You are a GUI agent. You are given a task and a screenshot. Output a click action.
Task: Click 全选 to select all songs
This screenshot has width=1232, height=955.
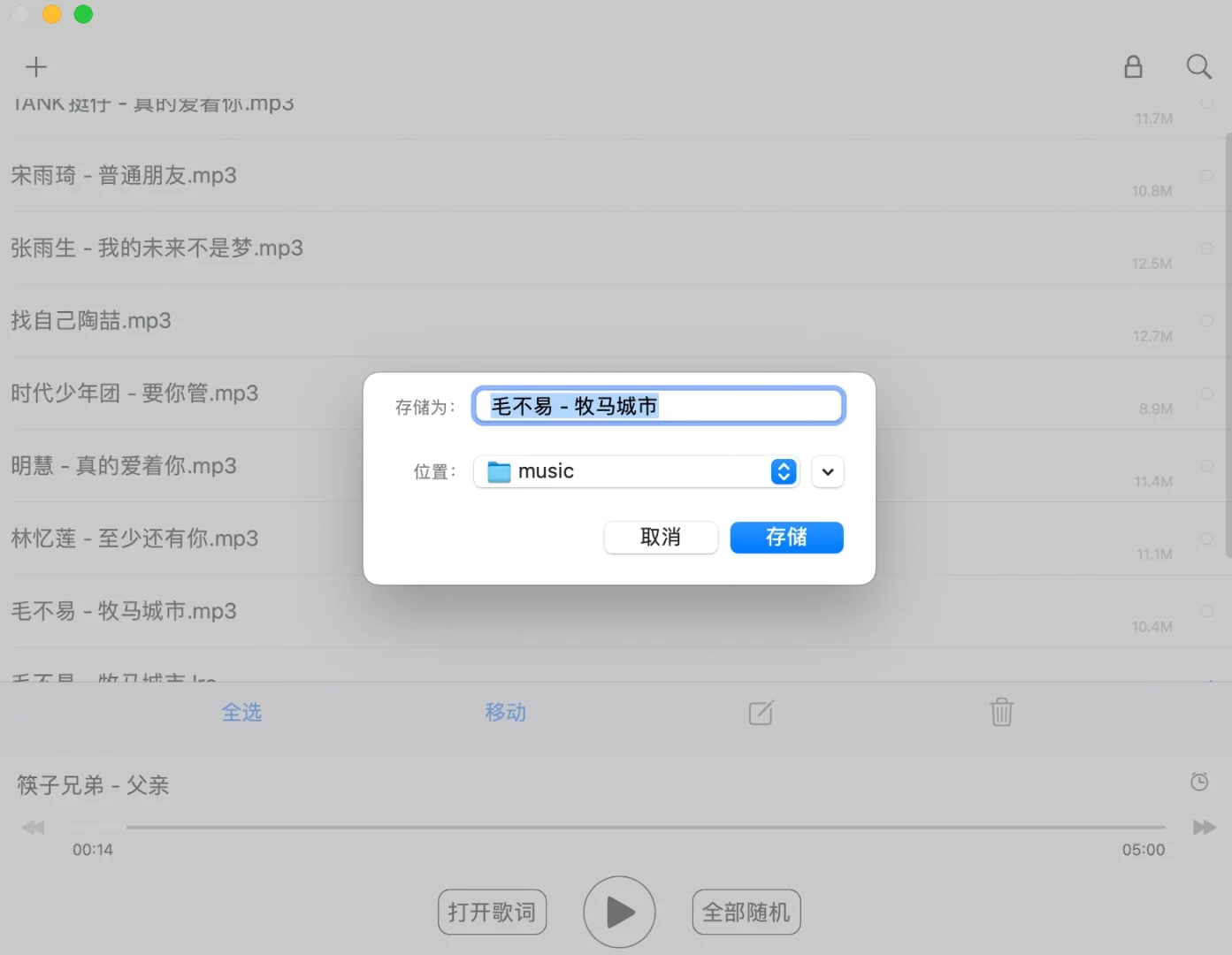click(241, 712)
